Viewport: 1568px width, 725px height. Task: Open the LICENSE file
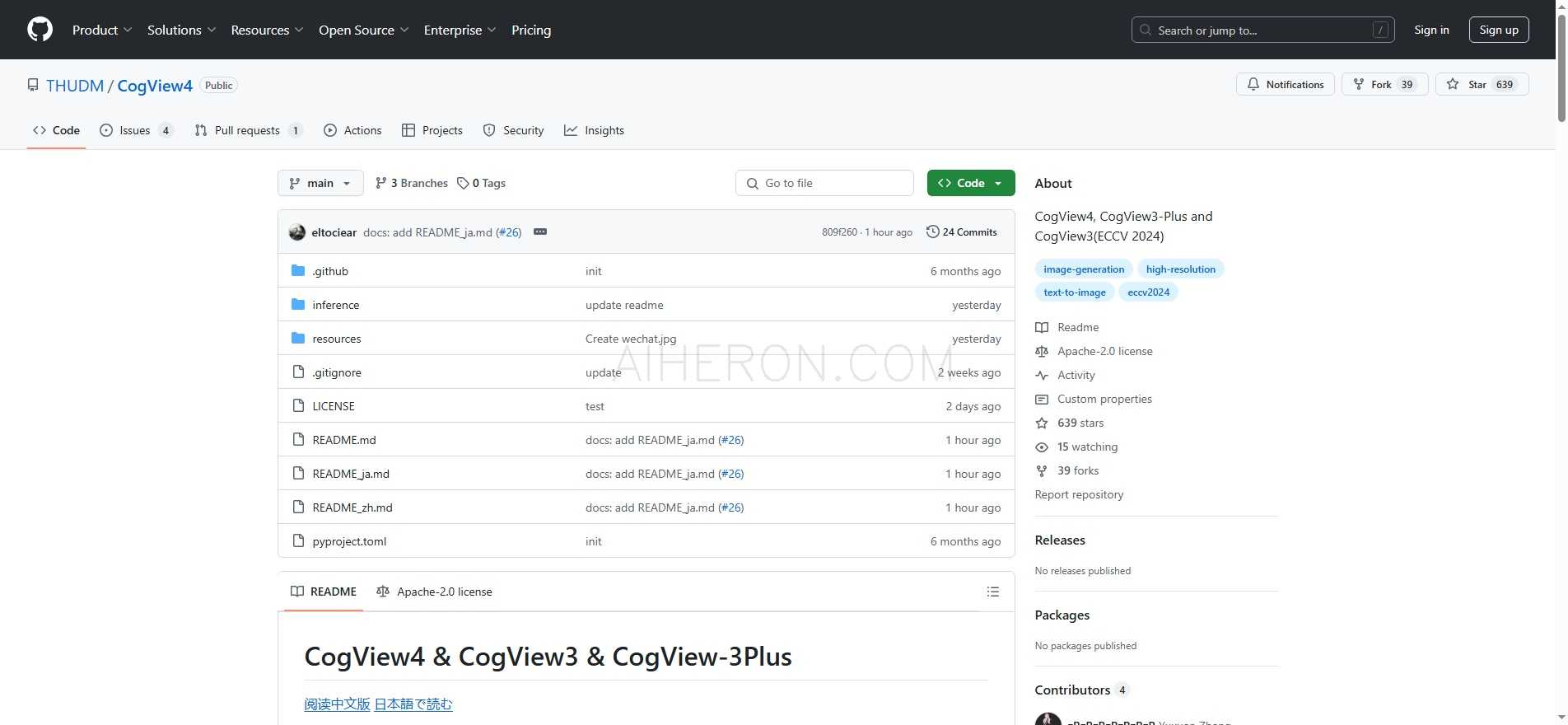(333, 406)
